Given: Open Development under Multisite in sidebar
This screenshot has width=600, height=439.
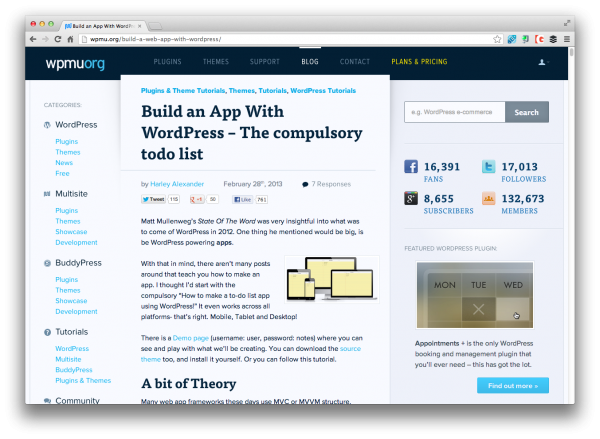Looking at the screenshot, I should [76, 243].
